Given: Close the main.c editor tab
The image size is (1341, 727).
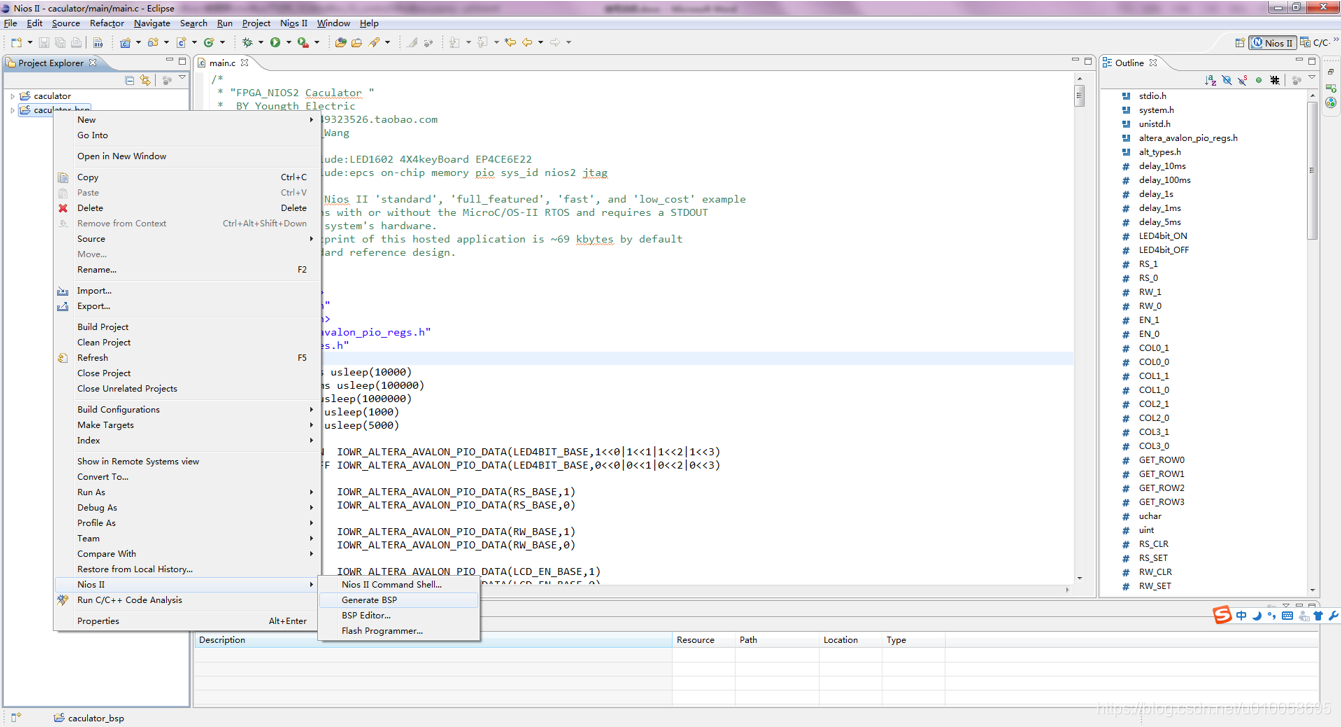Looking at the screenshot, I should (x=244, y=63).
